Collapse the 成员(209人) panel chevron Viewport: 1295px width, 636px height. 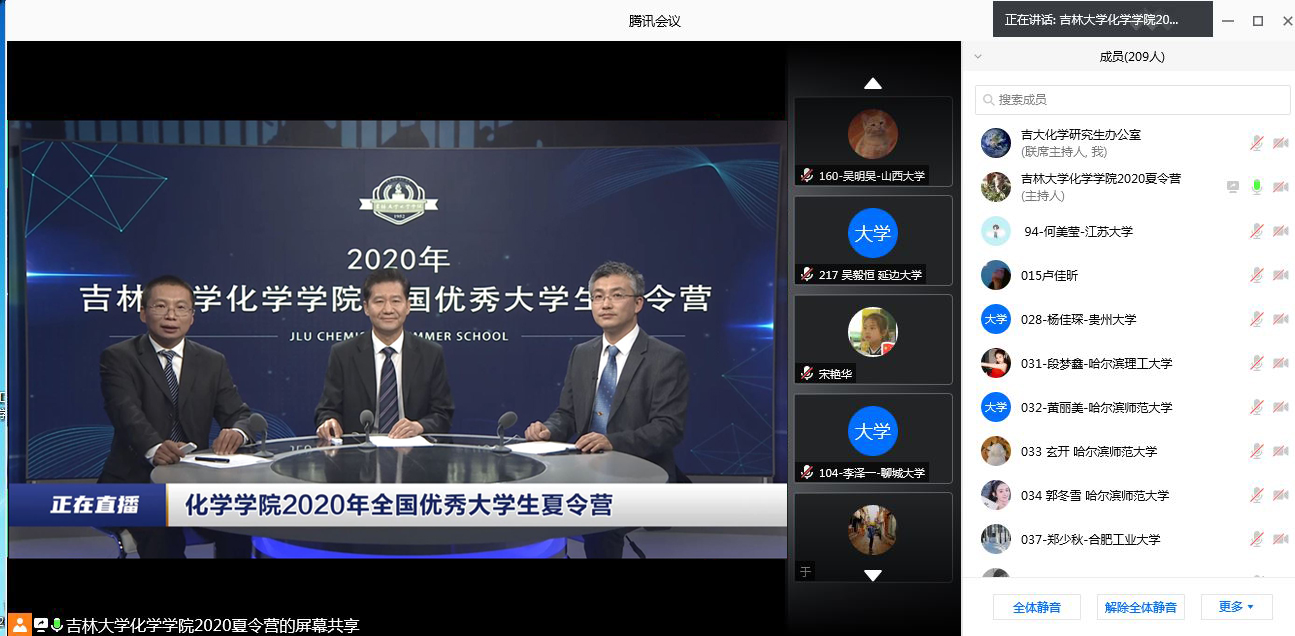point(978,57)
